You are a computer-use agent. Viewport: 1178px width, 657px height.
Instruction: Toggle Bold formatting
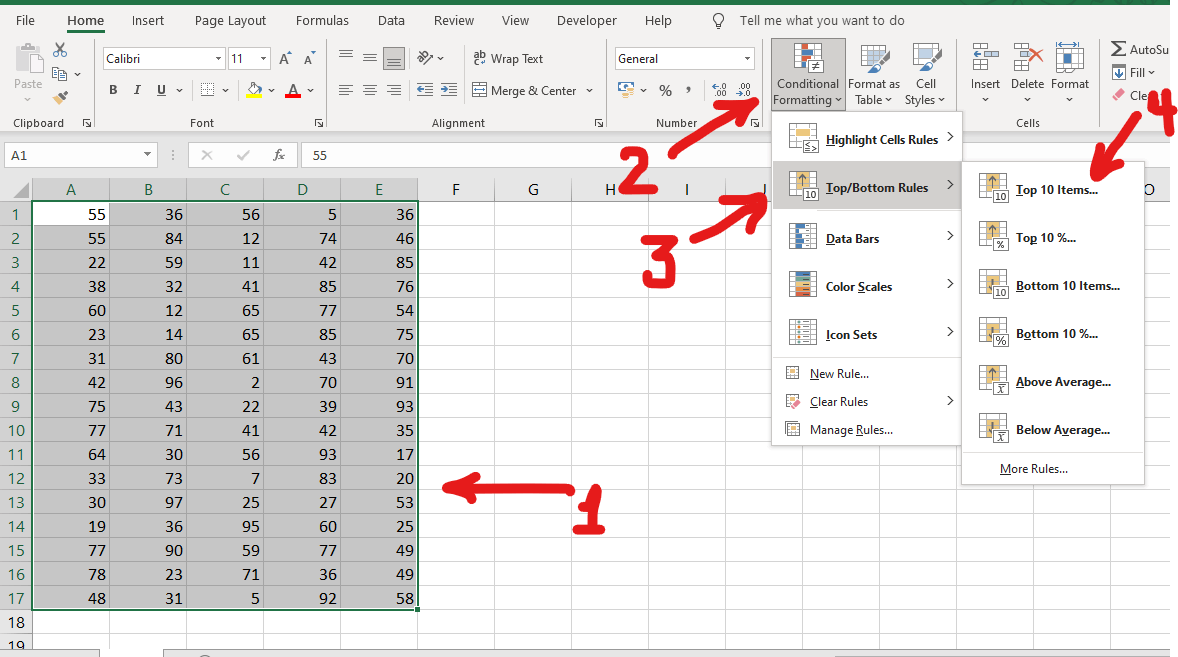coord(113,90)
